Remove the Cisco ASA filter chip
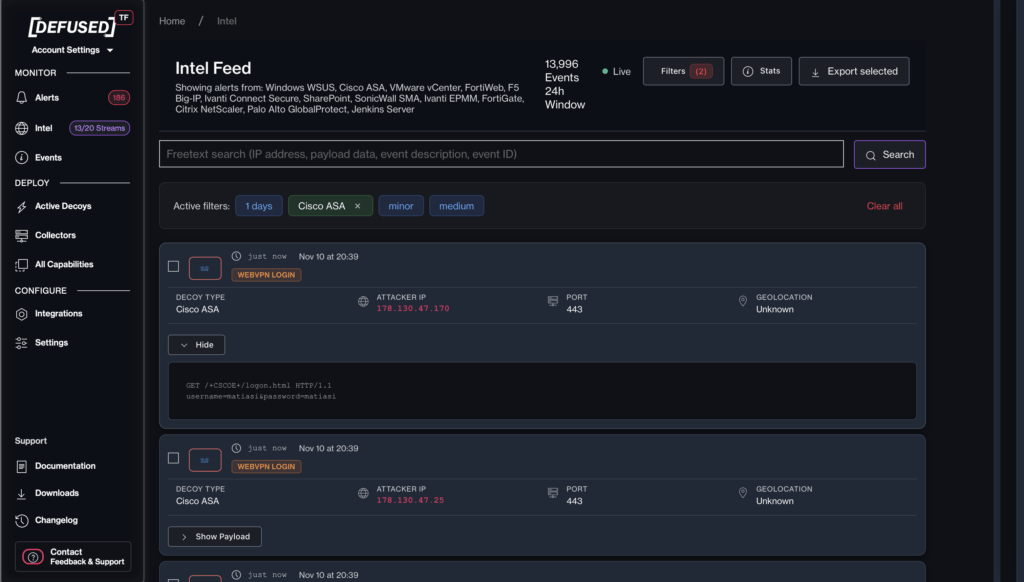Viewport: 1024px width, 582px height. click(x=357, y=206)
